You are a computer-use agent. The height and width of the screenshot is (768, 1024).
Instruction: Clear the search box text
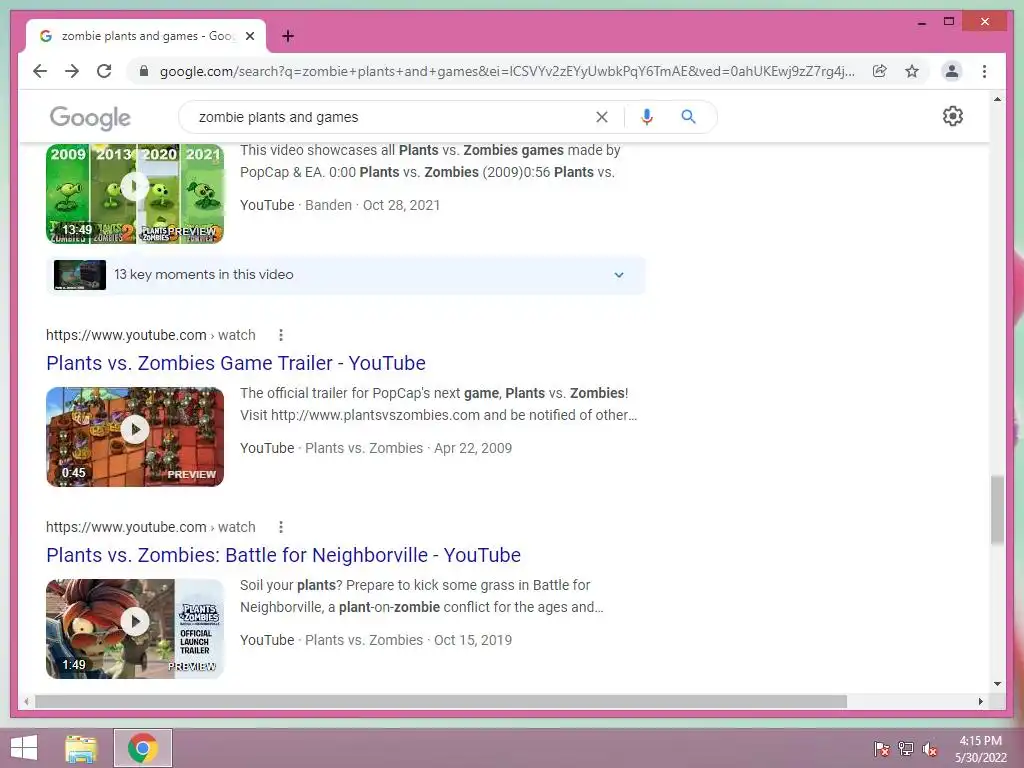pyautogui.click(x=601, y=117)
